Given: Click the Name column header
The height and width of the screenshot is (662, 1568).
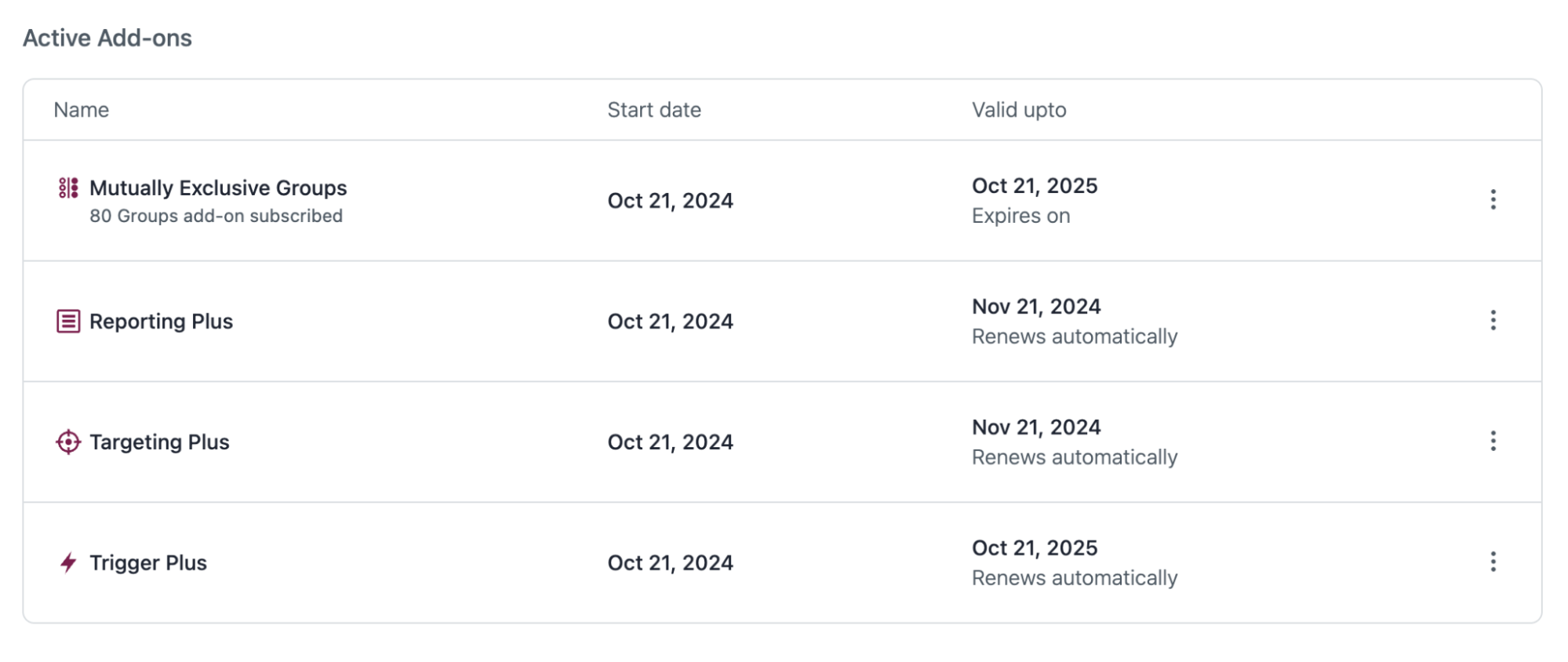Looking at the screenshot, I should (x=81, y=110).
